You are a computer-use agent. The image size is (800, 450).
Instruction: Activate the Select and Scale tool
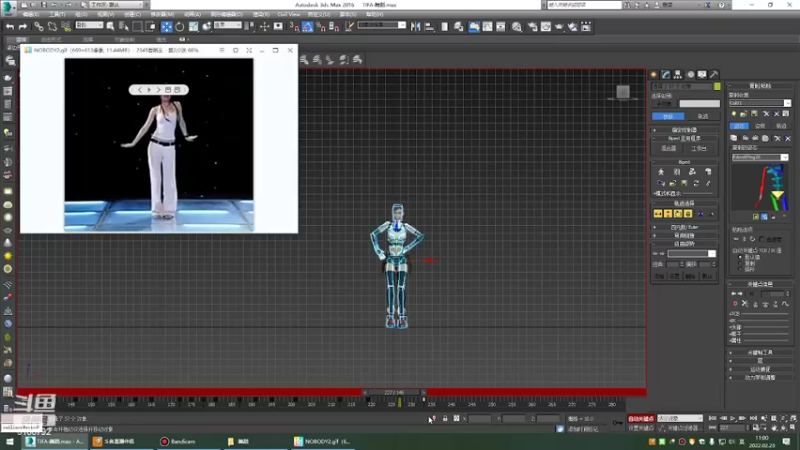click(193, 27)
